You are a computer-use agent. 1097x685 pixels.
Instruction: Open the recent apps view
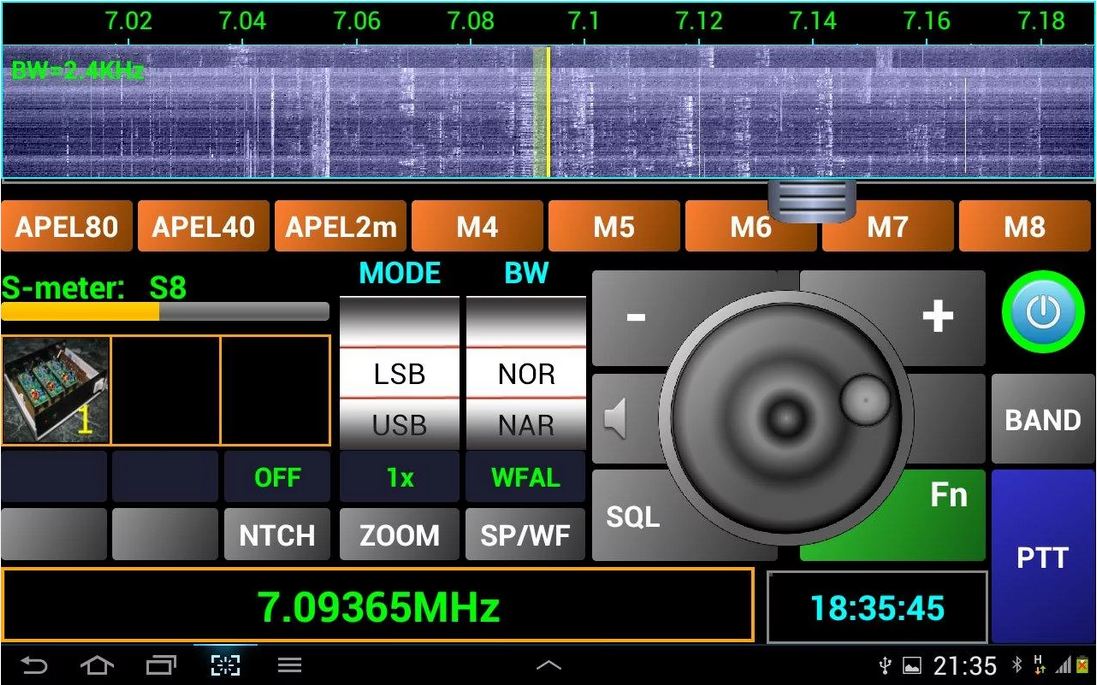[x=161, y=664]
